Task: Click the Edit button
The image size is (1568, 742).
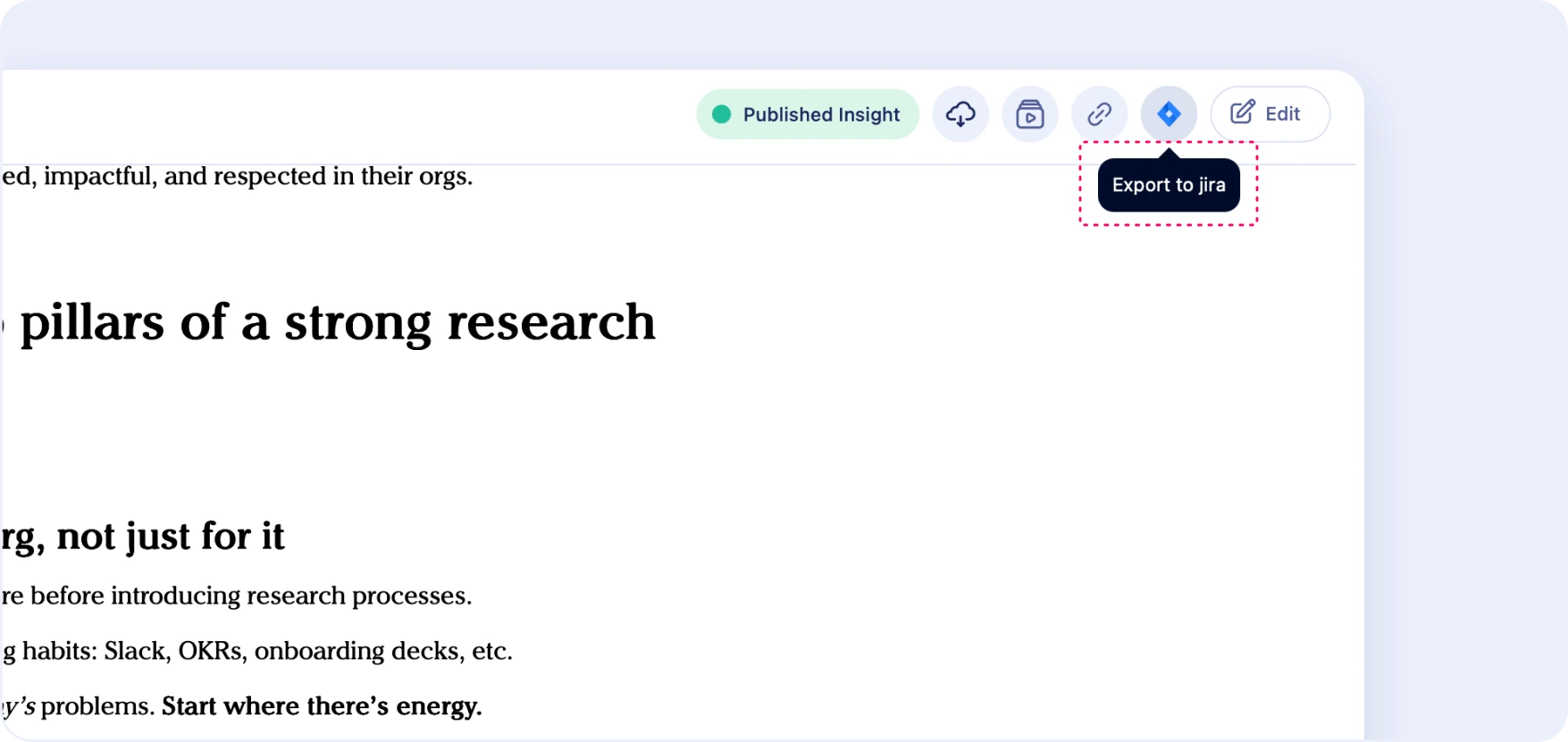Action: coord(1270,114)
